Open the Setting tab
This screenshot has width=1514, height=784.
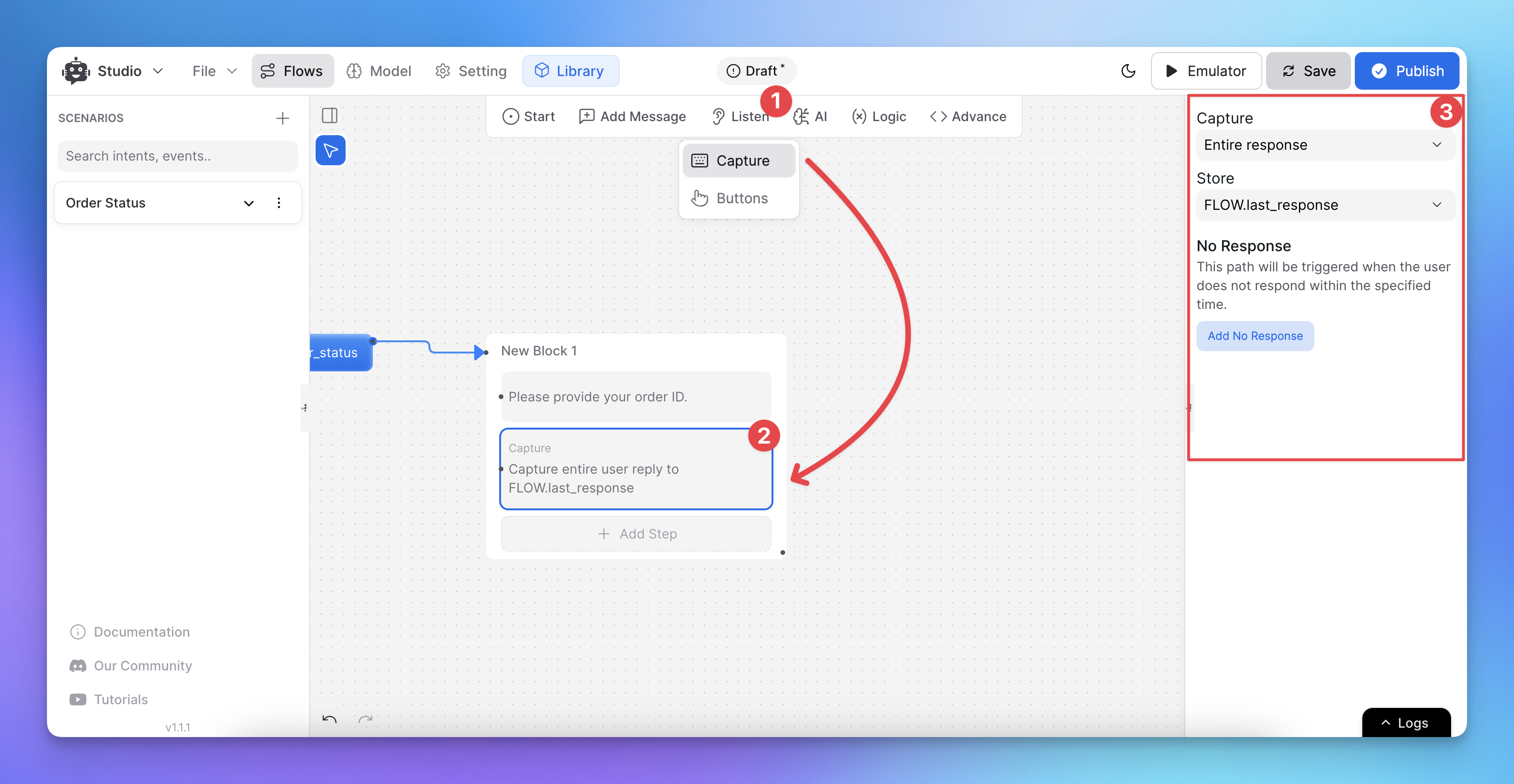(x=471, y=71)
